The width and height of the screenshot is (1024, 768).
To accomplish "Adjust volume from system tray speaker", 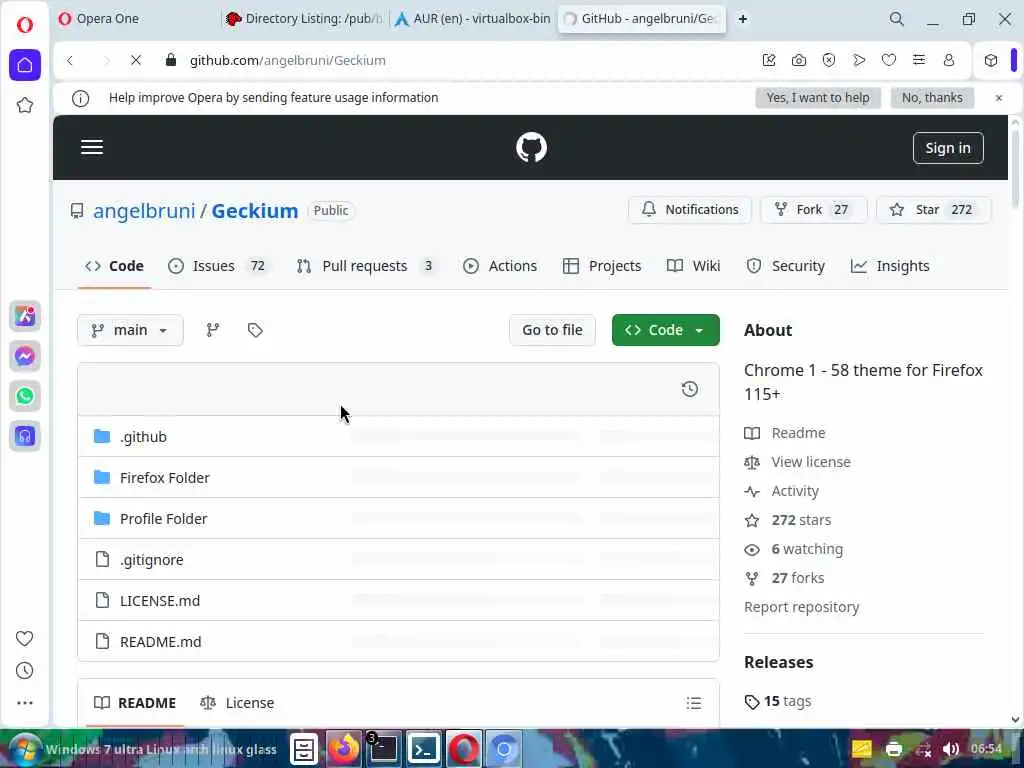I will click(x=951, y=749).
